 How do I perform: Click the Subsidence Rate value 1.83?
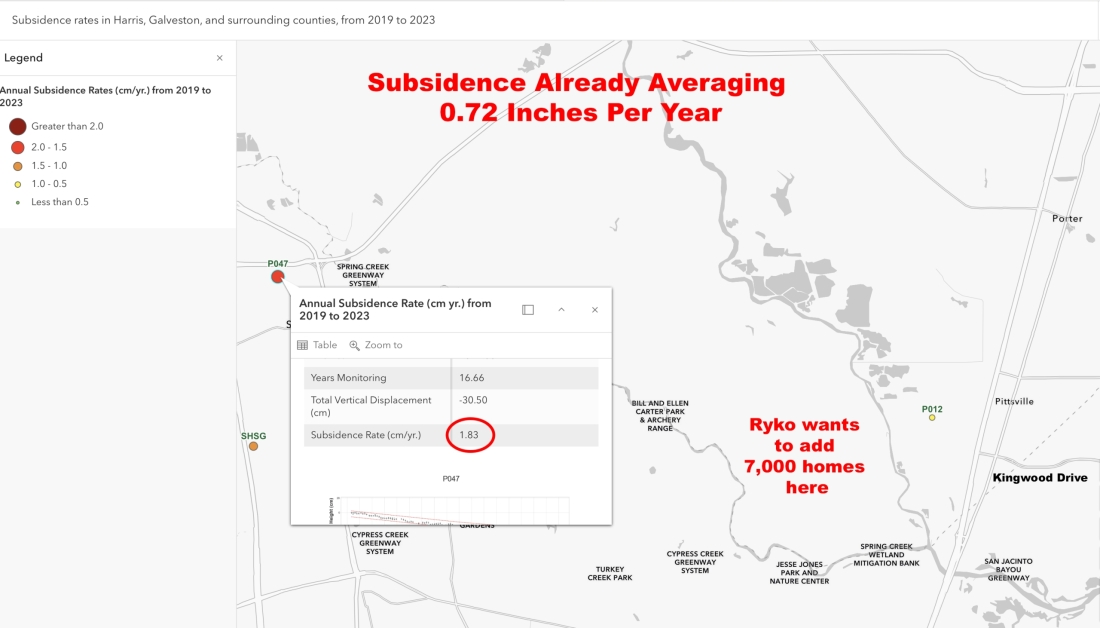pos(469,435)
